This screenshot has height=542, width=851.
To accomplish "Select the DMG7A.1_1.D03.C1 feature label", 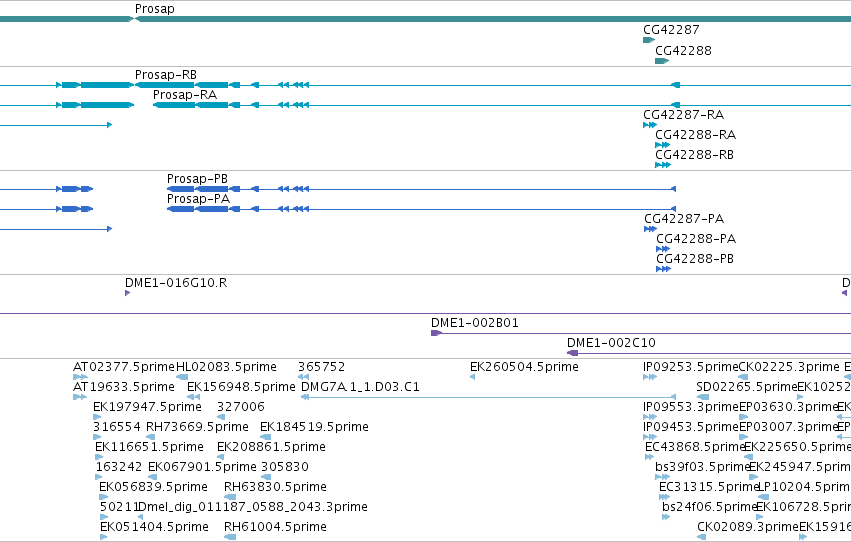I will tap(360, 387).
